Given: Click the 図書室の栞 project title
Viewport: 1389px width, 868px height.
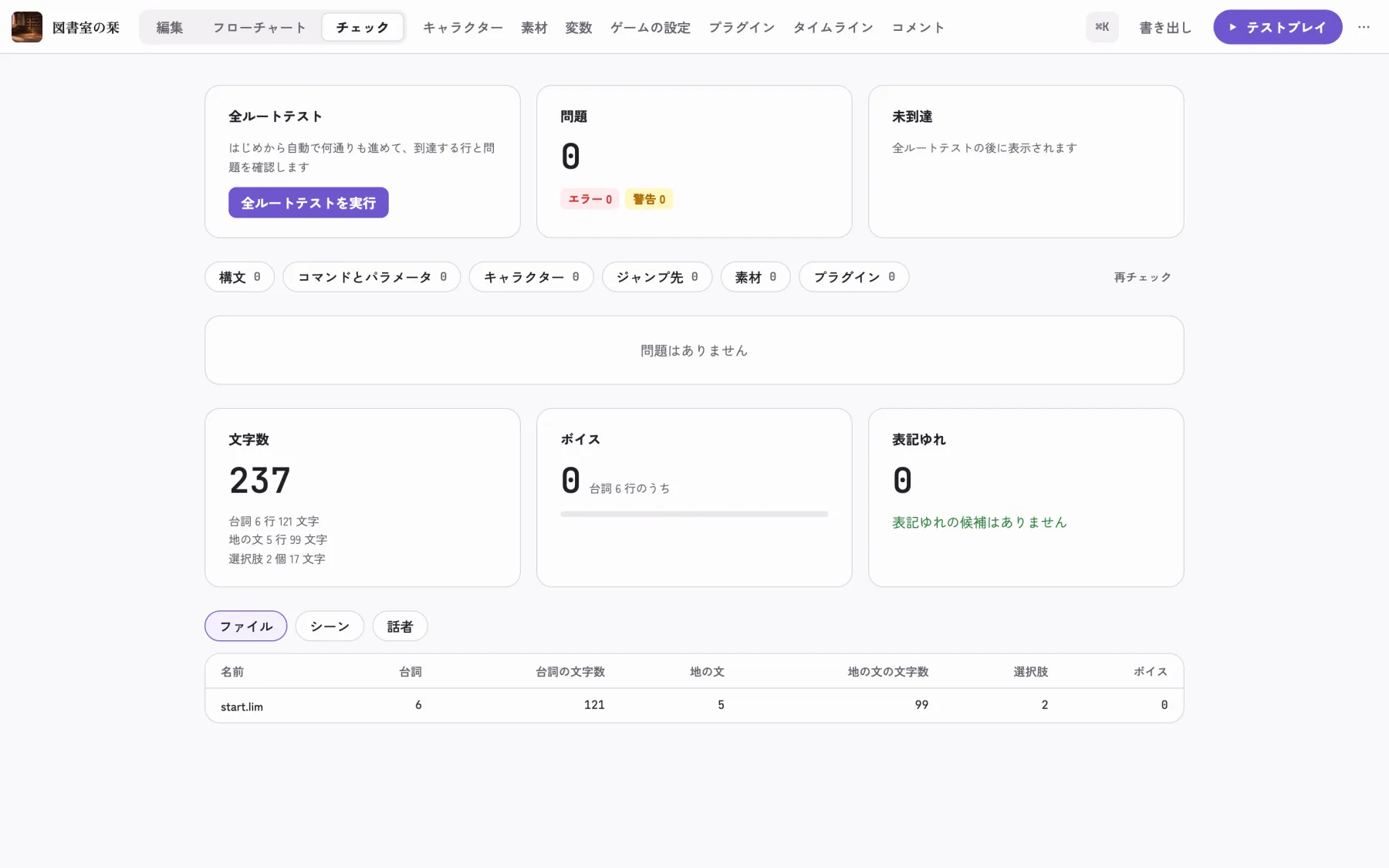Looking at the screenshot, I should coord(86,28).
